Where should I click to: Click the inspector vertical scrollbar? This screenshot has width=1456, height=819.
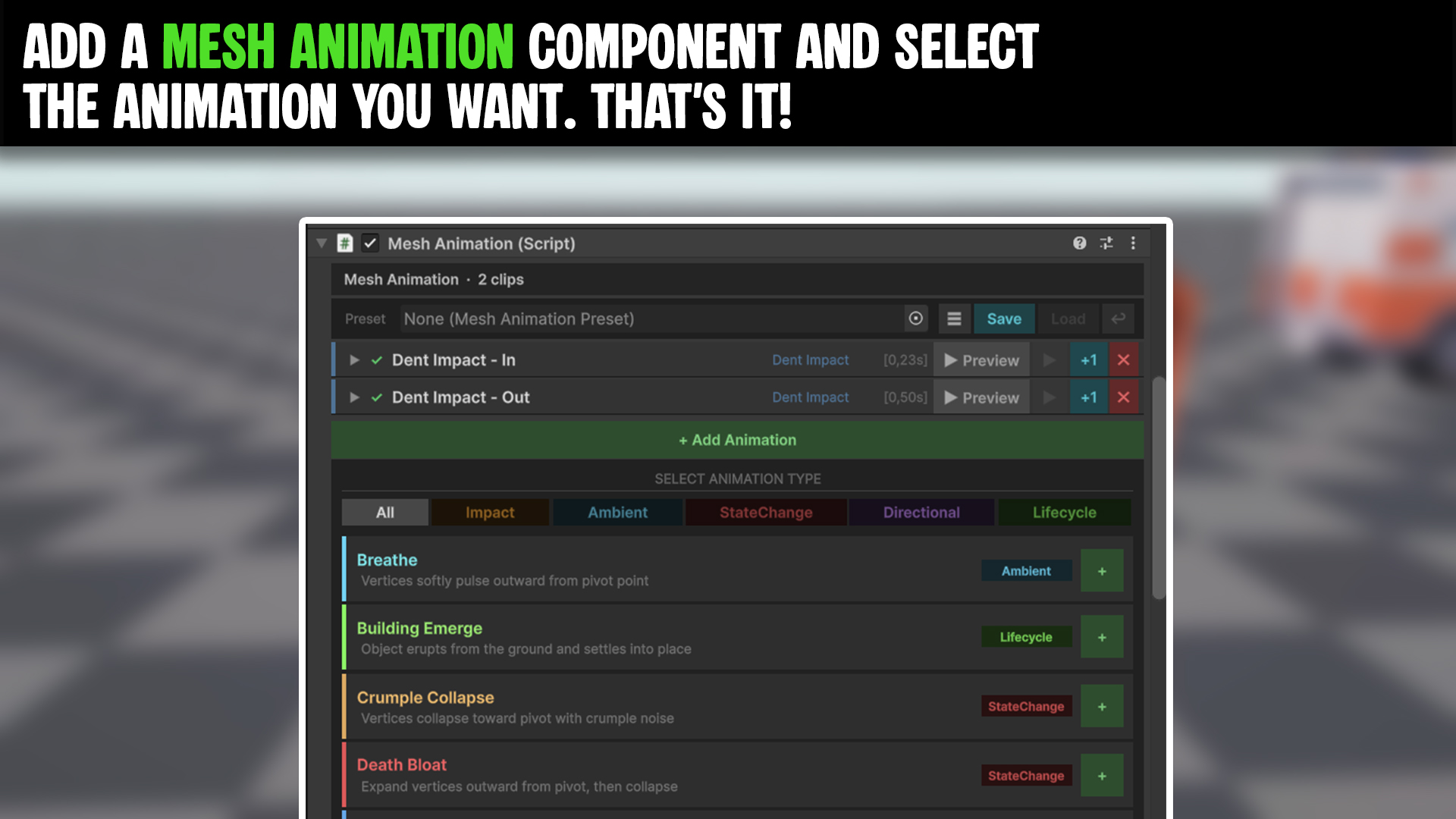[1158, 488]
